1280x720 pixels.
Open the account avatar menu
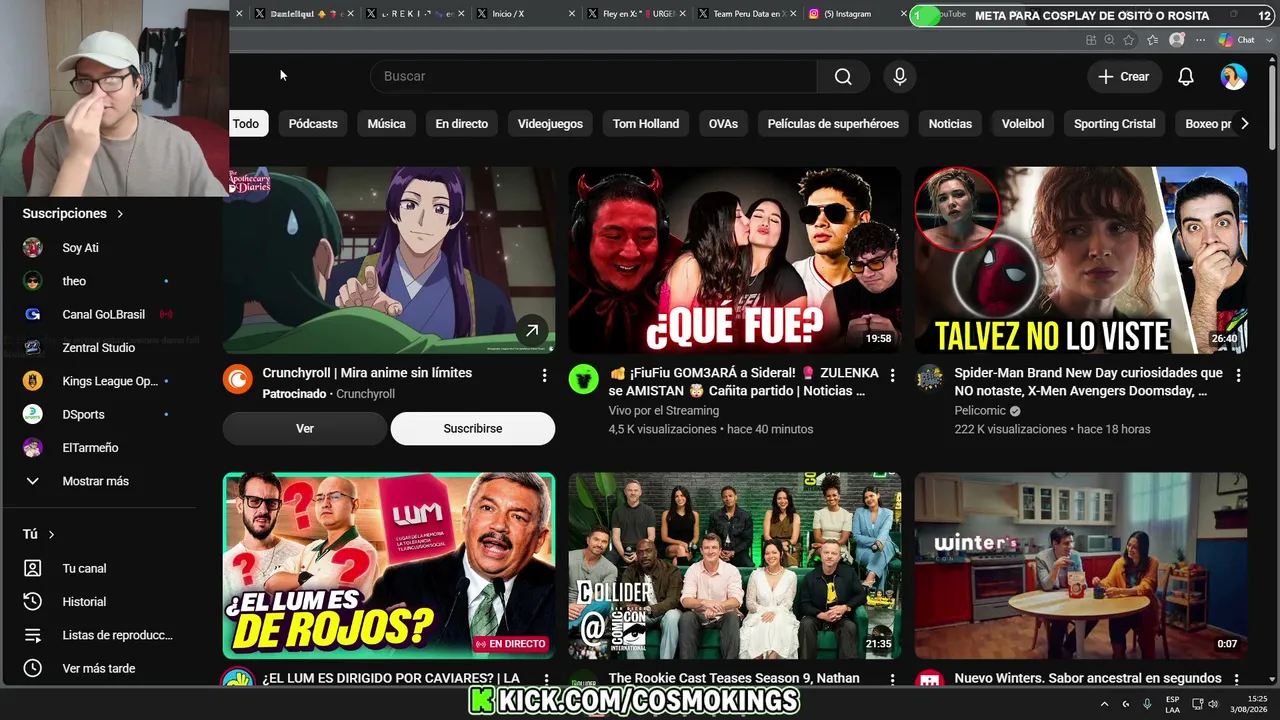coord(1234,76)
